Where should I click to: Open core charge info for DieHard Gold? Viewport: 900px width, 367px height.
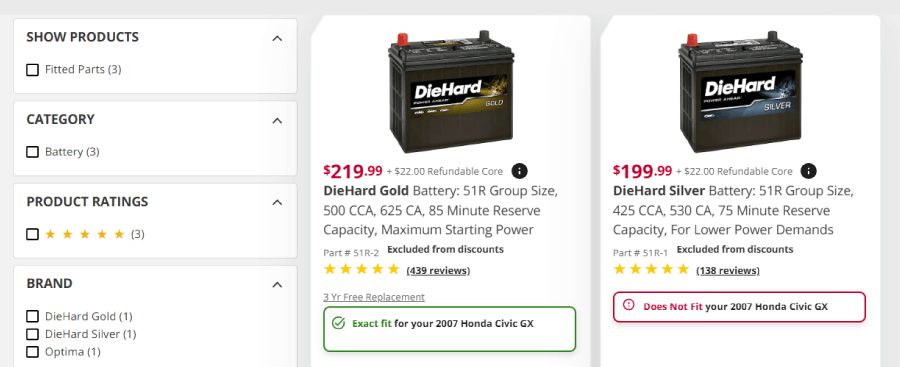[519, 171]
